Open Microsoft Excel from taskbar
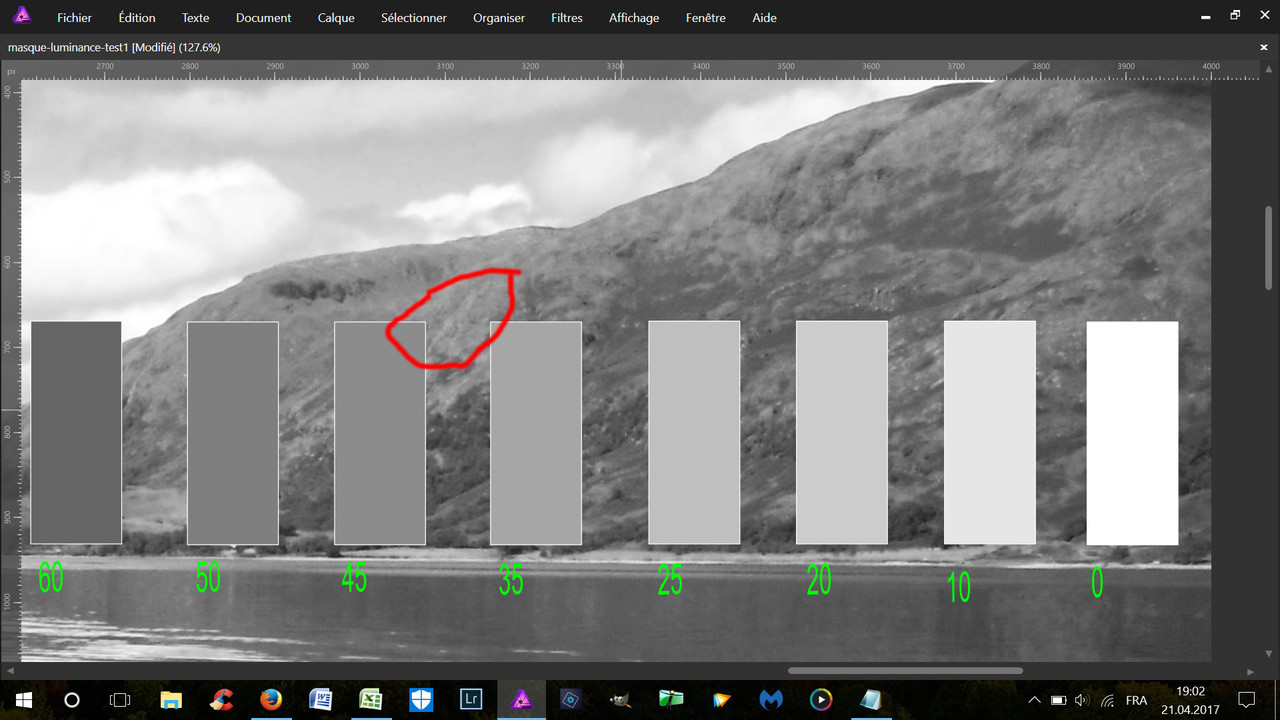1280x720 pixels. pyautogui.click(x=371, y=700)
